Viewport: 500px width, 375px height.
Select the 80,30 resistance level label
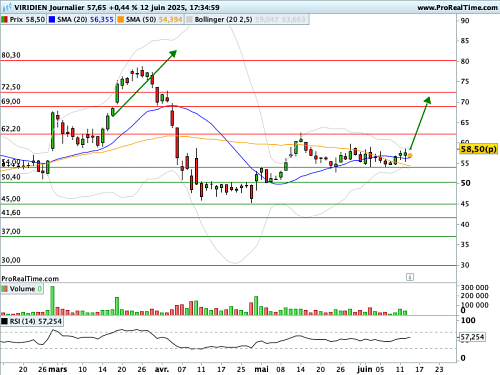(x=11, y=55)
